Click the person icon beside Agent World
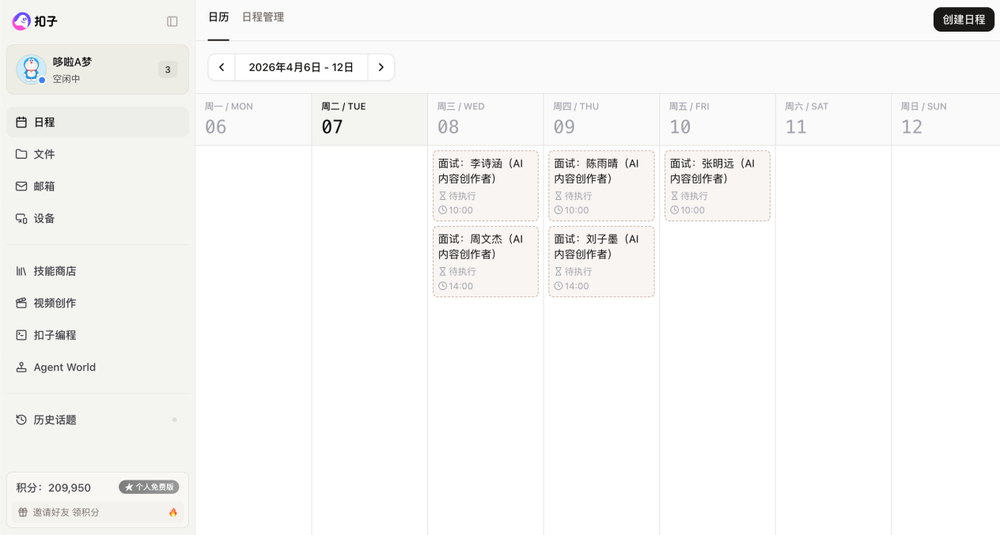This screenshot has height=535, width=1000. [x=21, y=367]
